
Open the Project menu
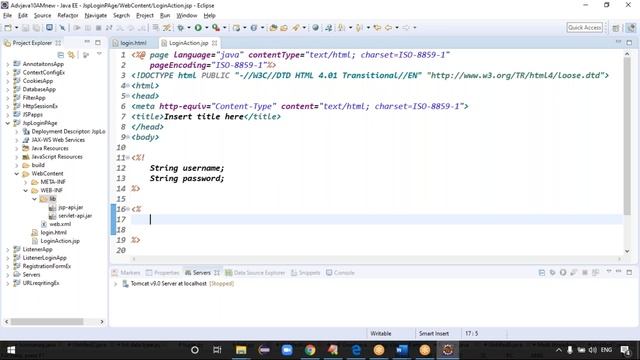coord(145,16)
